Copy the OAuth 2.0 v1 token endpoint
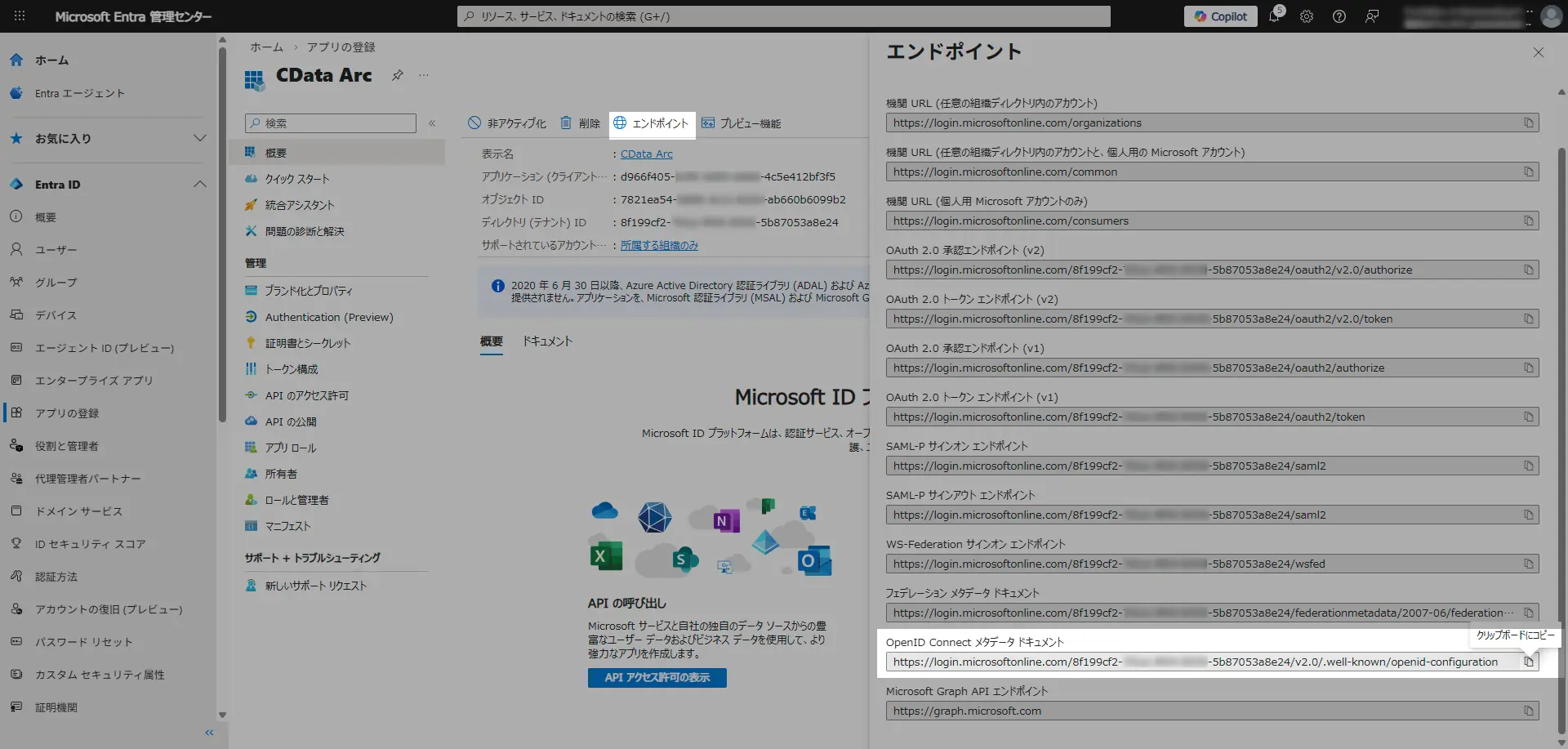 tap(1528, 417)
